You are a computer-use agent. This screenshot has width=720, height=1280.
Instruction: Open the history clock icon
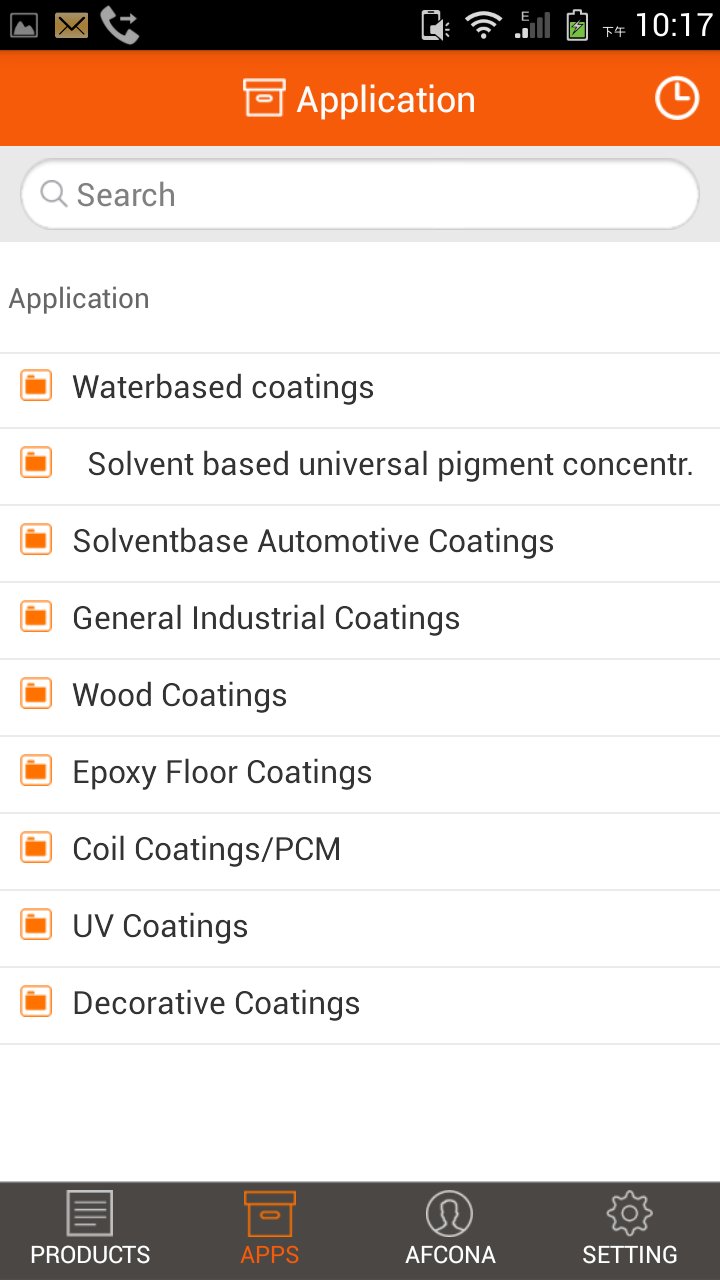pos(677,99)
